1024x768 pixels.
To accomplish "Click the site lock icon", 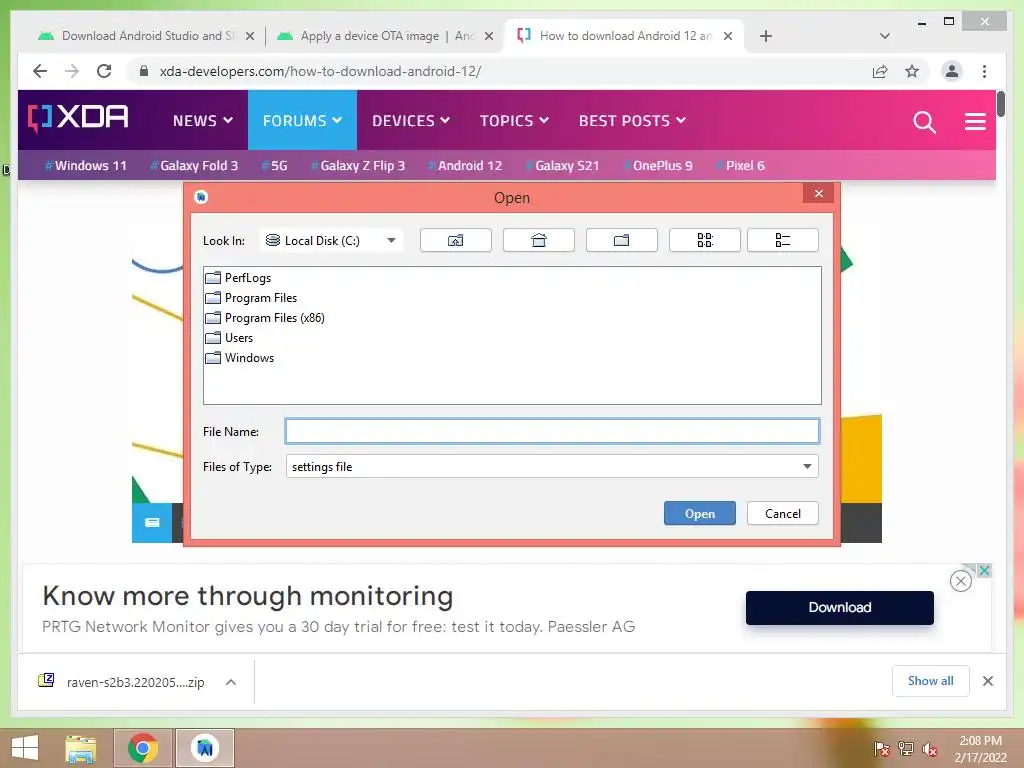I will click(144, 71).
